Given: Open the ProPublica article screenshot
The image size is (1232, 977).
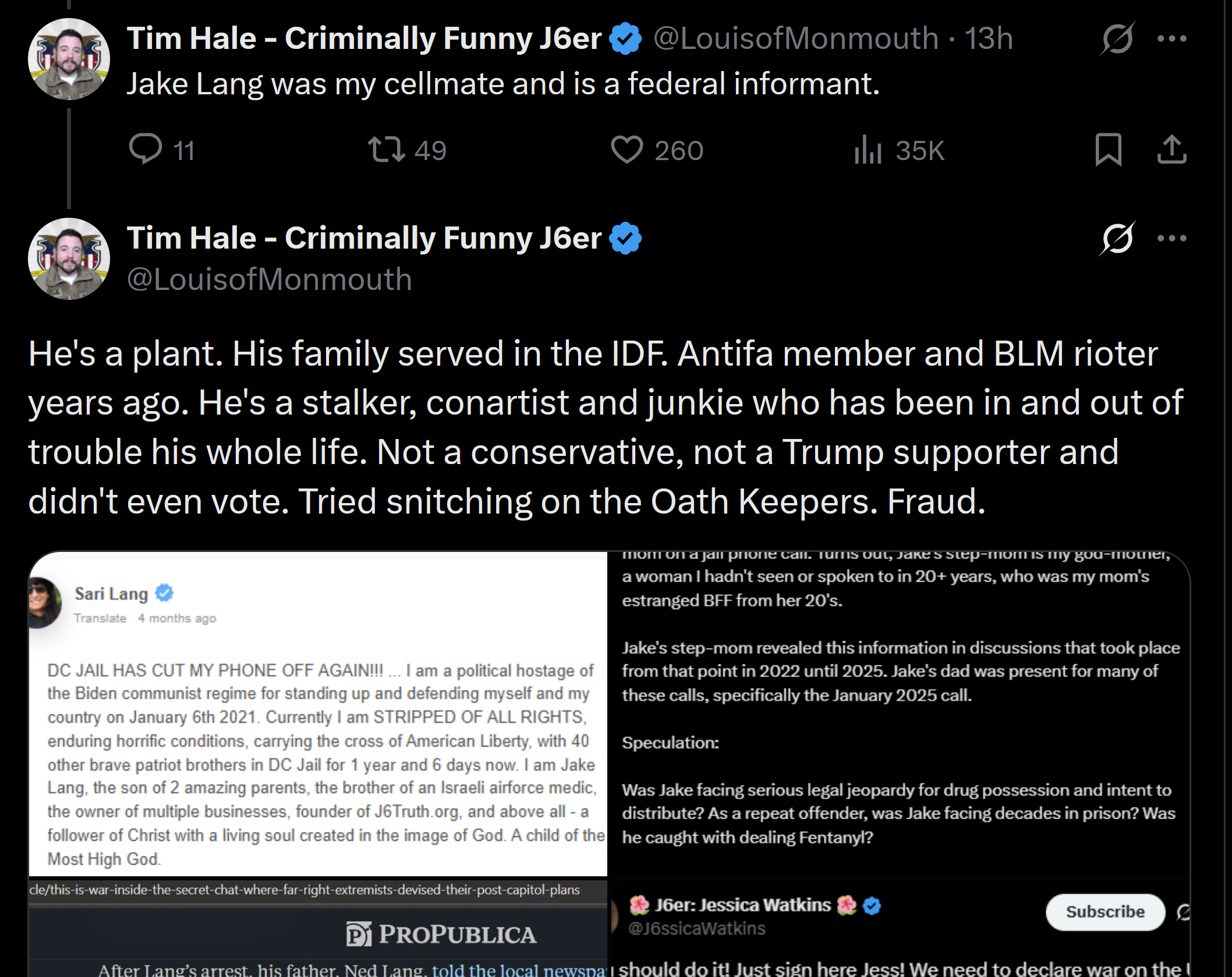Looking at the screenshot, I should tap(318, 928).
